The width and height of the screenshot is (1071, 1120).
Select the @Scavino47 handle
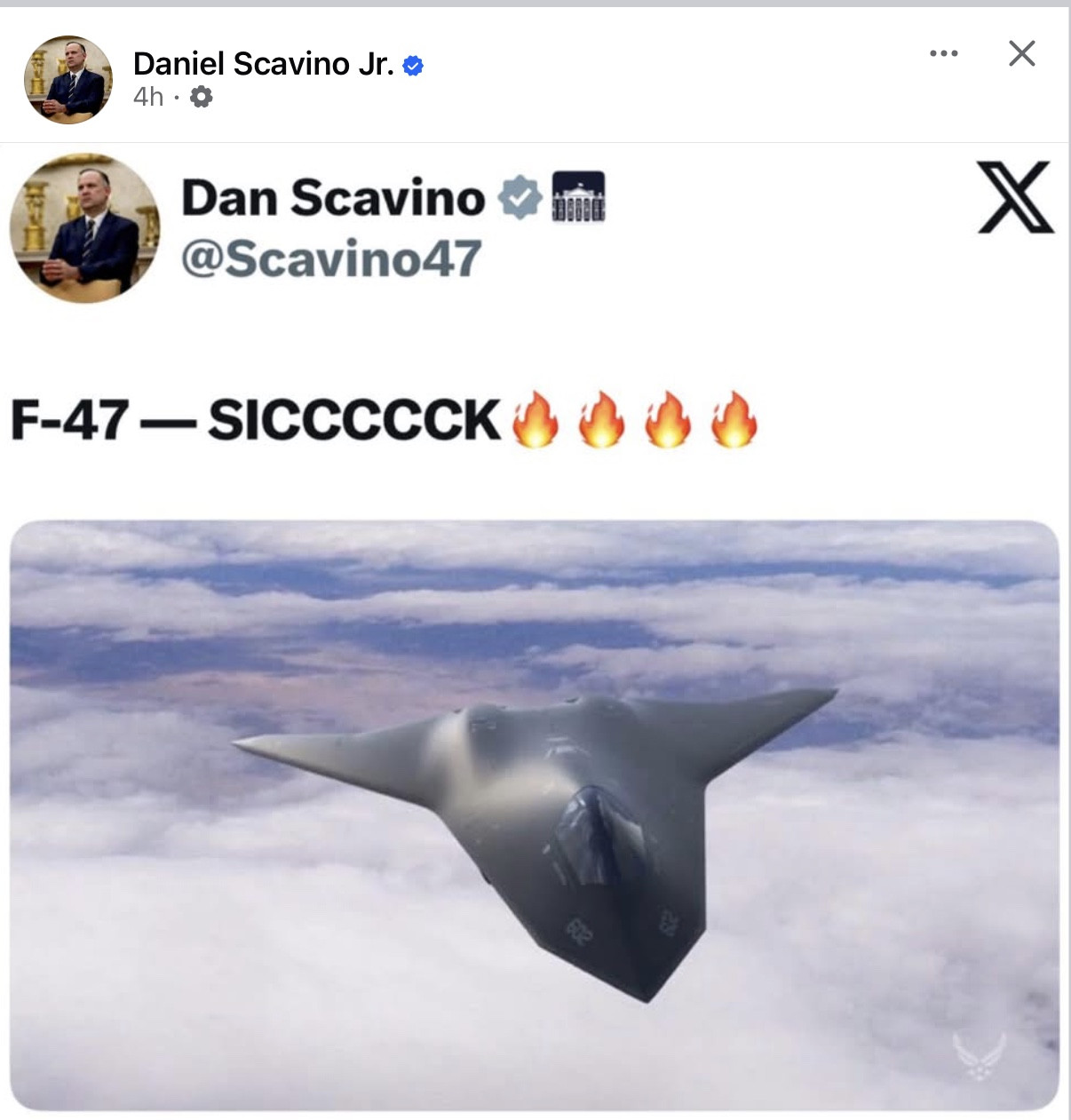331,258
